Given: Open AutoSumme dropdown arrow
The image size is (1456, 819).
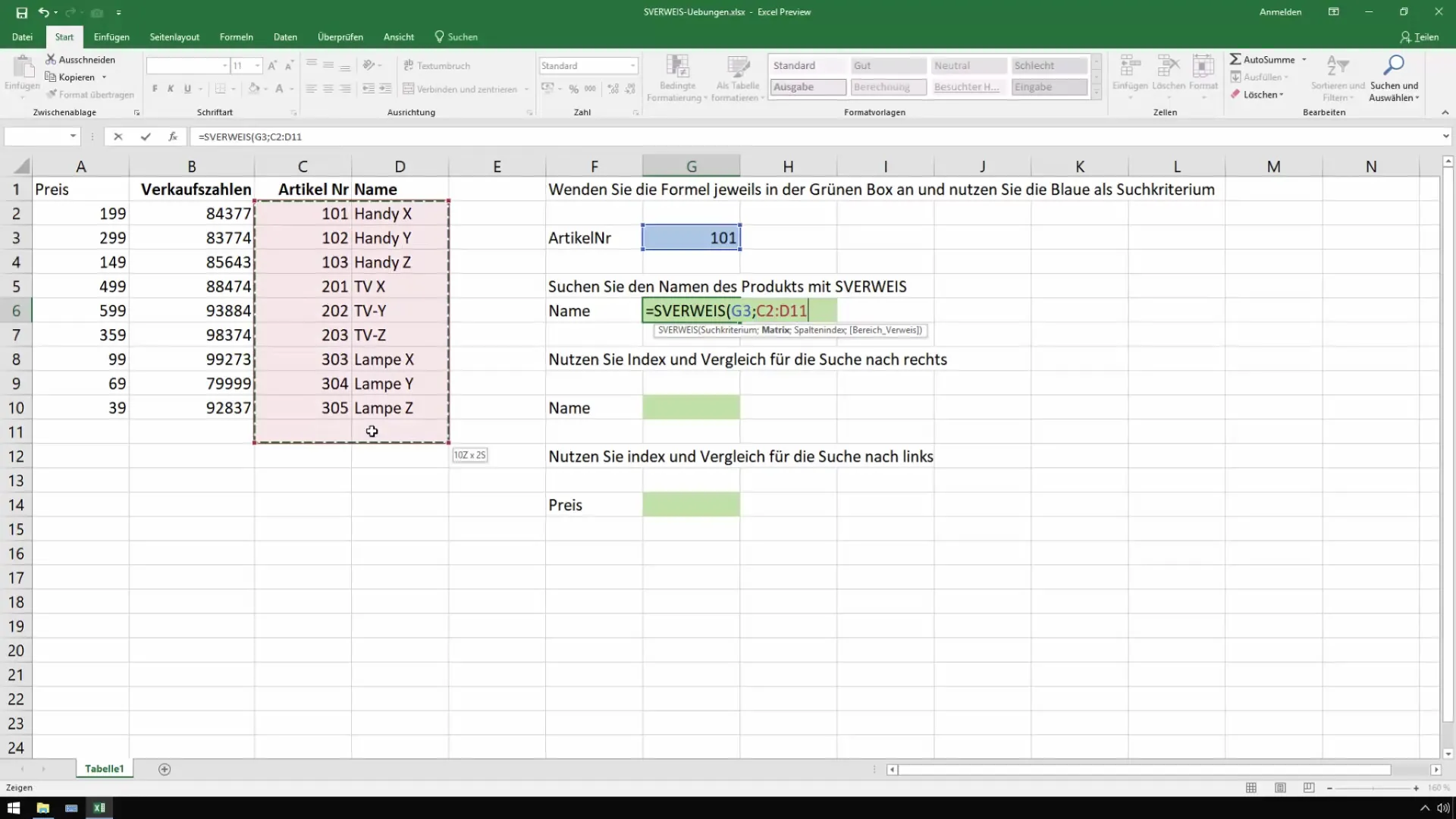Looking at the screenshot, I should point(1304,59).
